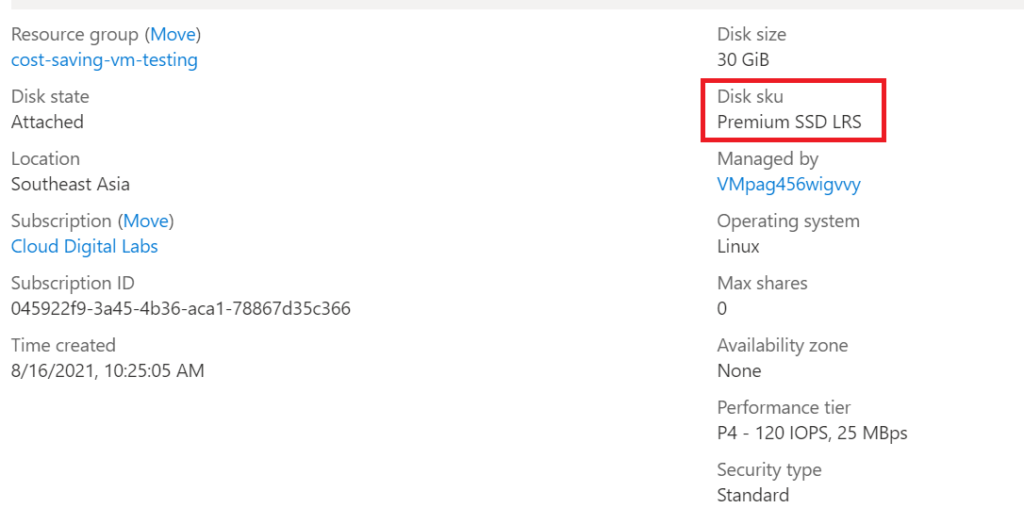Click the P4 - 120 IOPS performance tier value
This screenshot has height=508, width=1024.
(812, 433)
